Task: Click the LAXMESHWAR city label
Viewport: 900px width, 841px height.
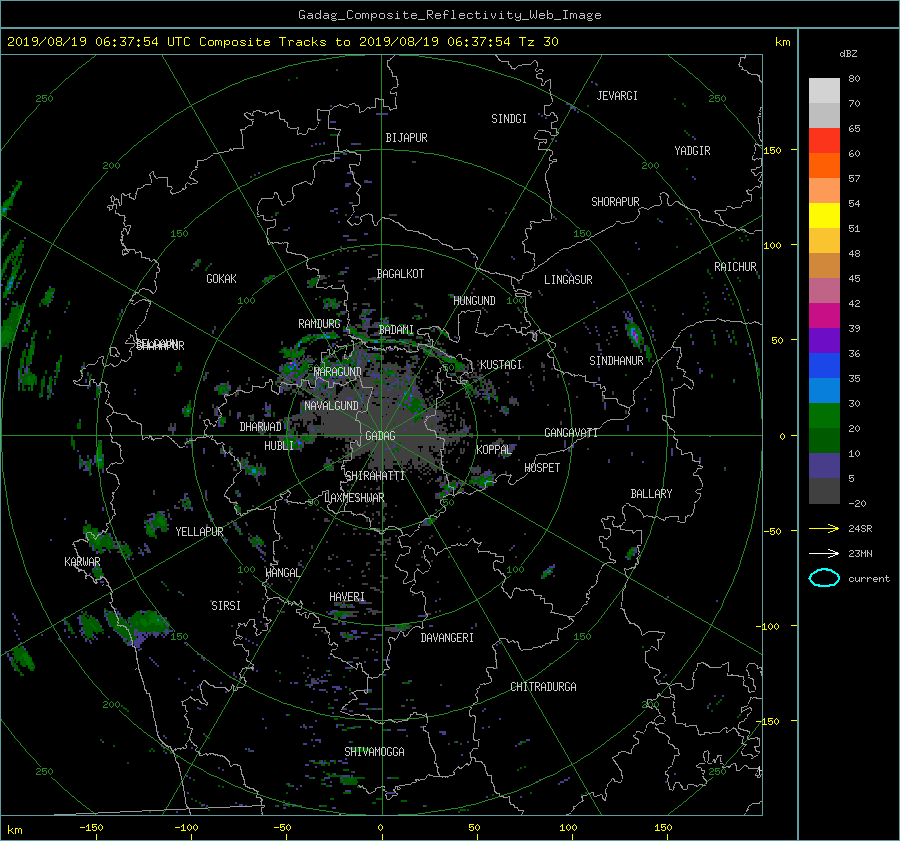Action: (x=354, y=498)
